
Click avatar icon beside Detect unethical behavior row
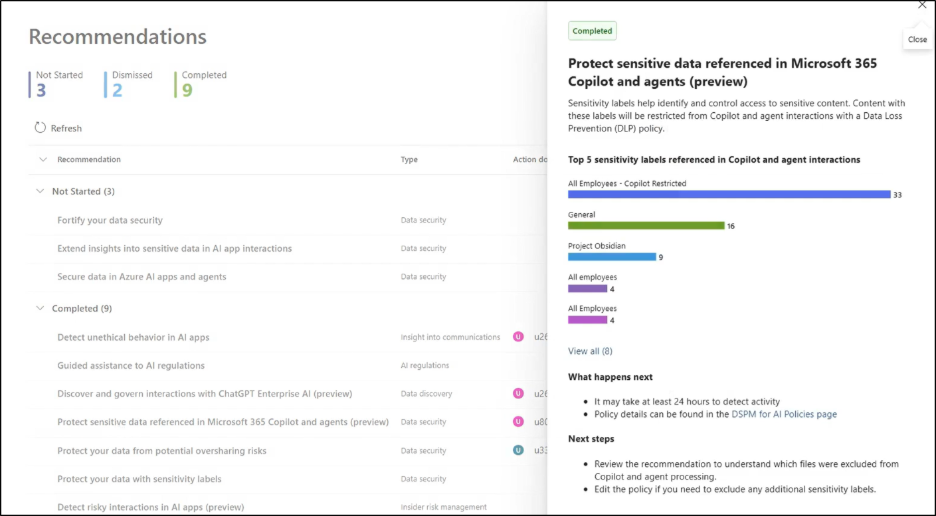click(x=518, y=337)
